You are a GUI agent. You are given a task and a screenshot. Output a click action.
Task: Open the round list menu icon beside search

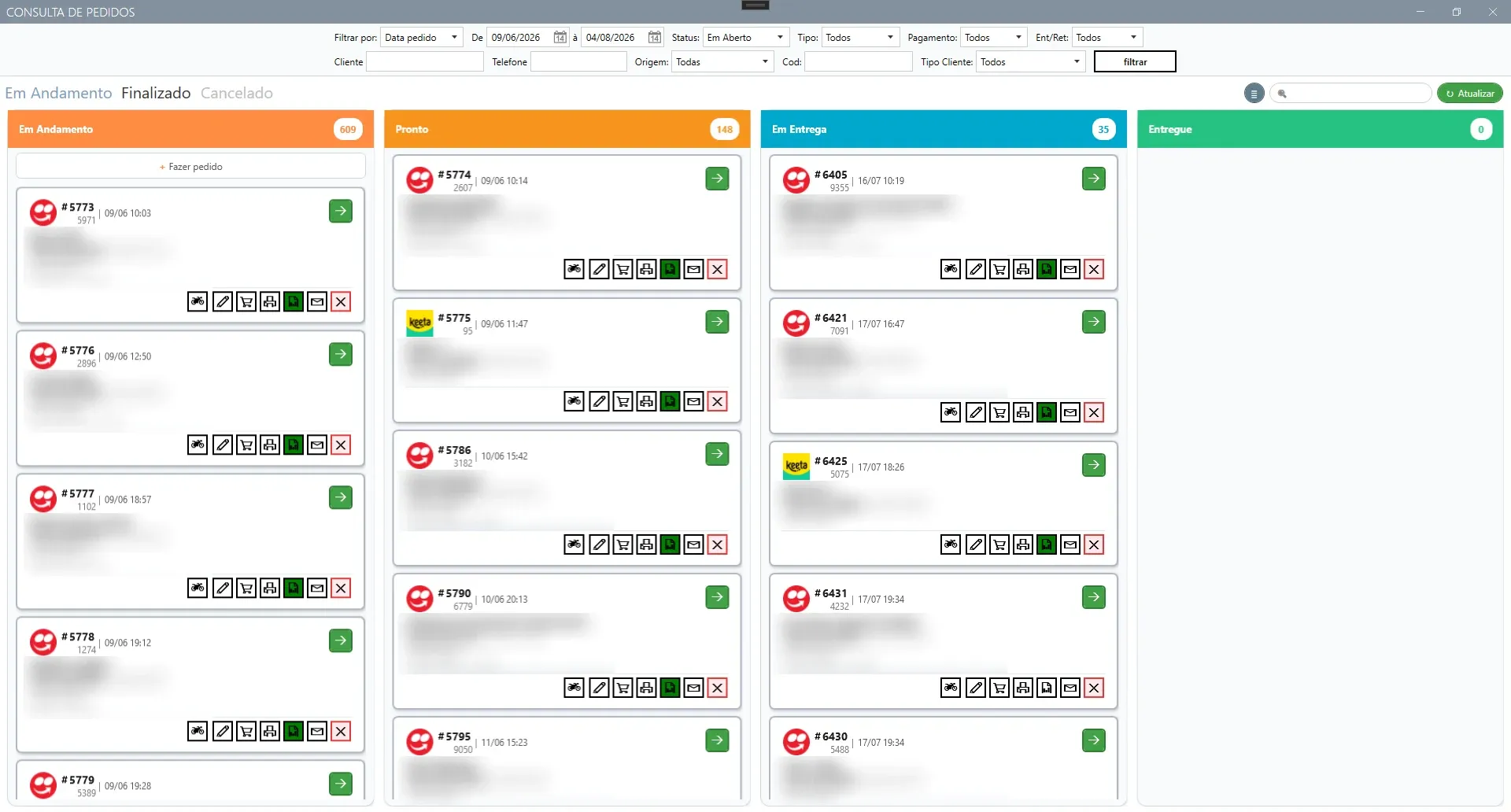(1254, 94)
